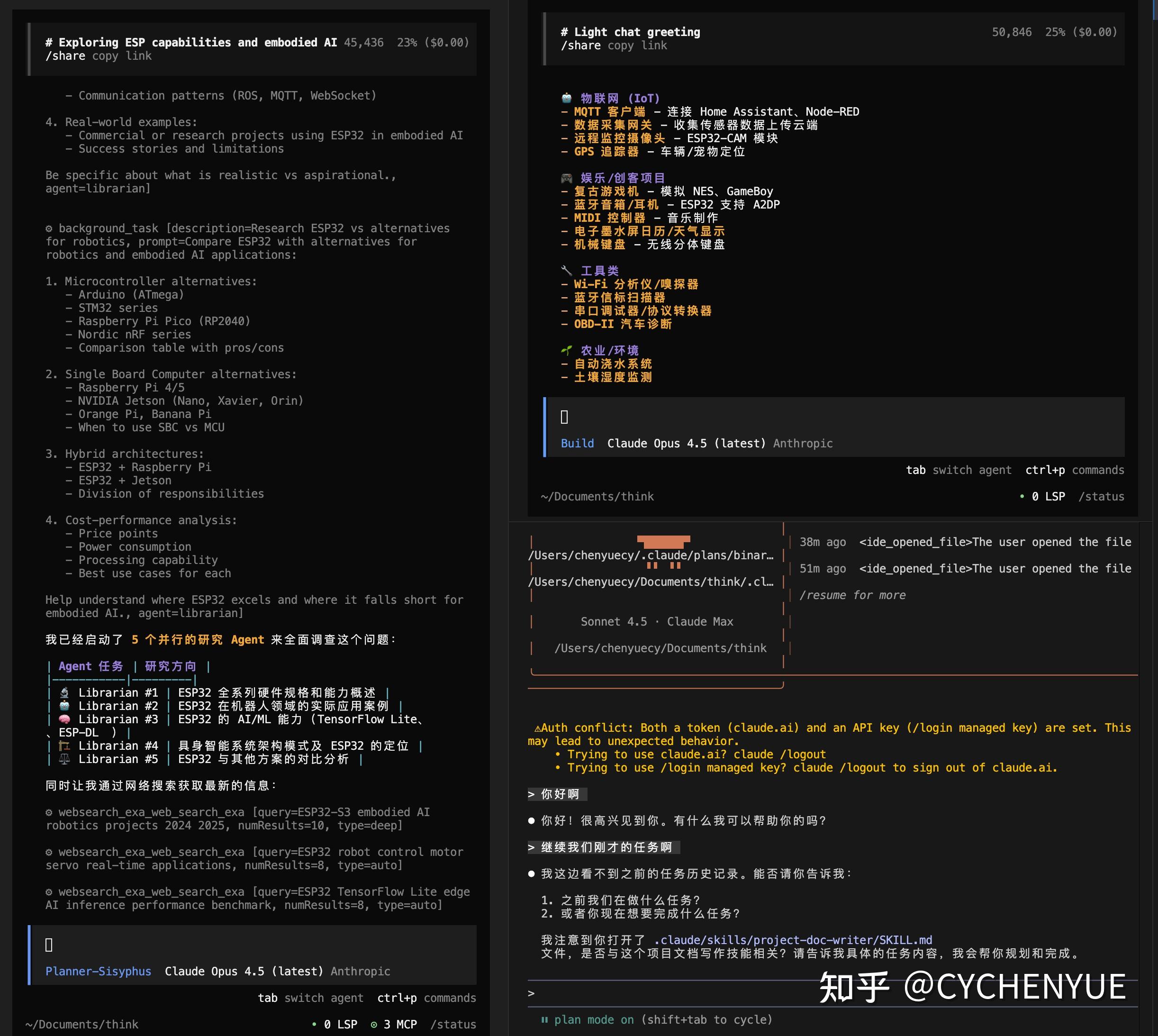Toggle plan mode on indicator
The image size is (1158, 1036).
click(594, 1019)
